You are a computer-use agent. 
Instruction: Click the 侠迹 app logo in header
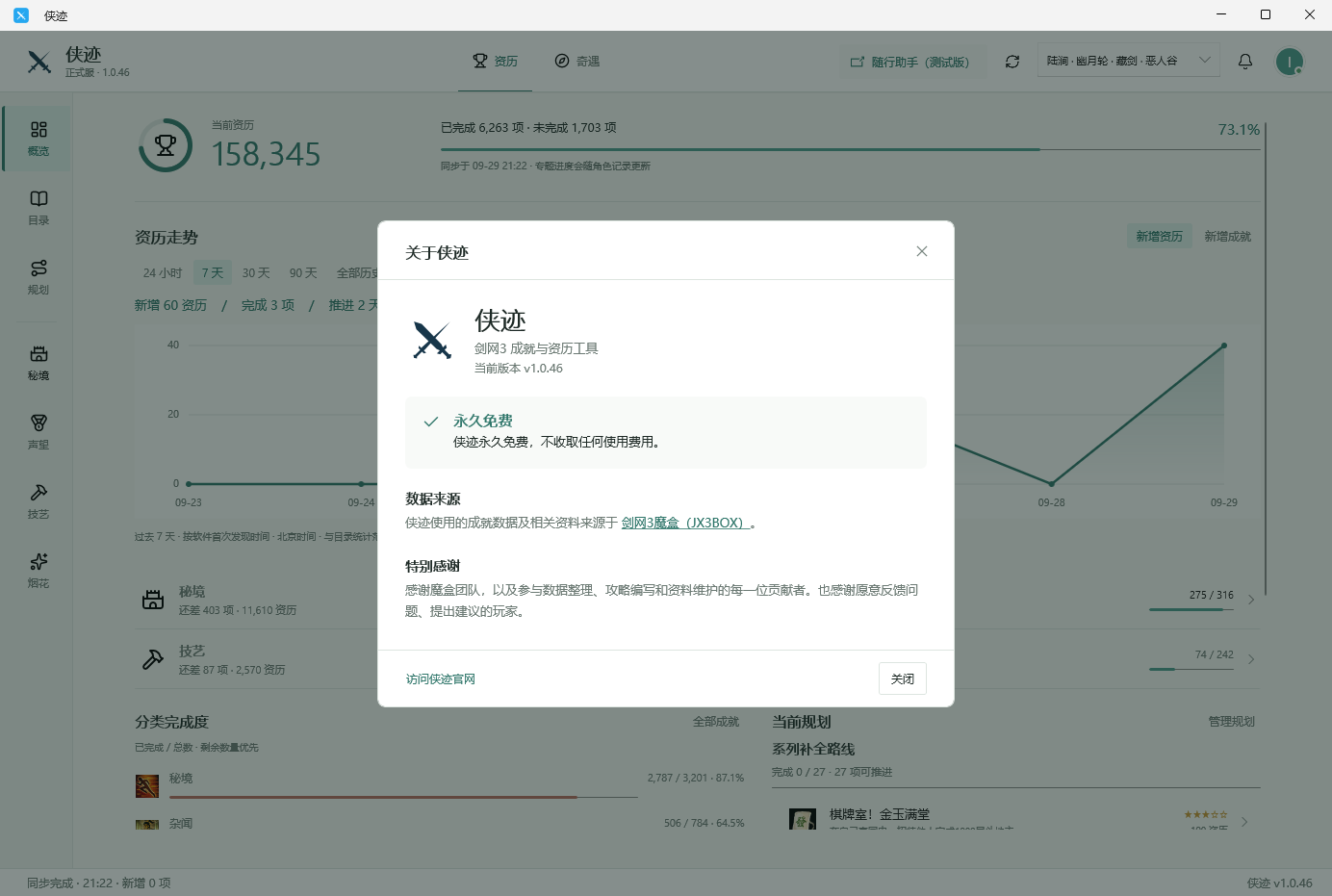[39, 62]
